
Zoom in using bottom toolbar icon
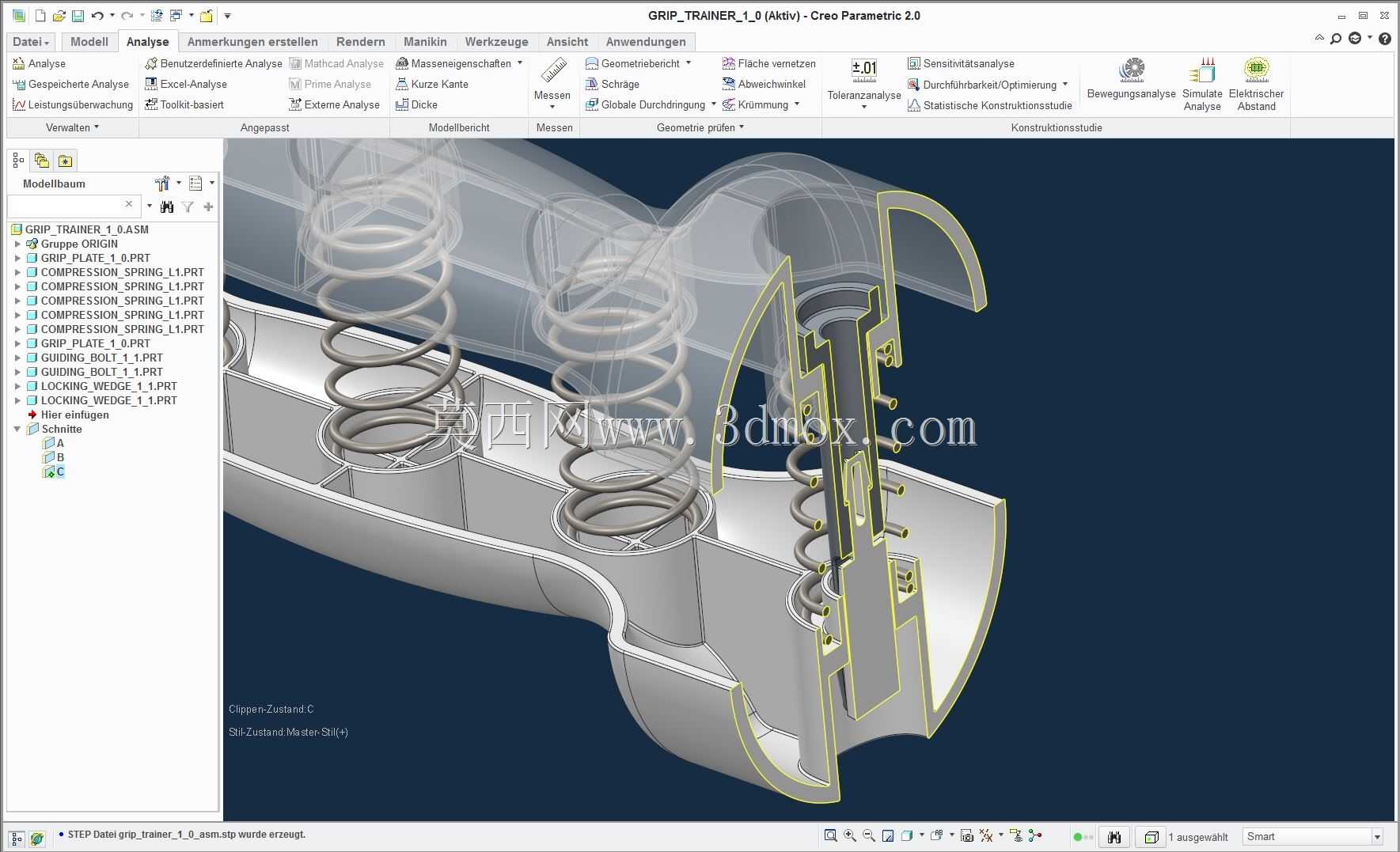[x=850, y=836]
